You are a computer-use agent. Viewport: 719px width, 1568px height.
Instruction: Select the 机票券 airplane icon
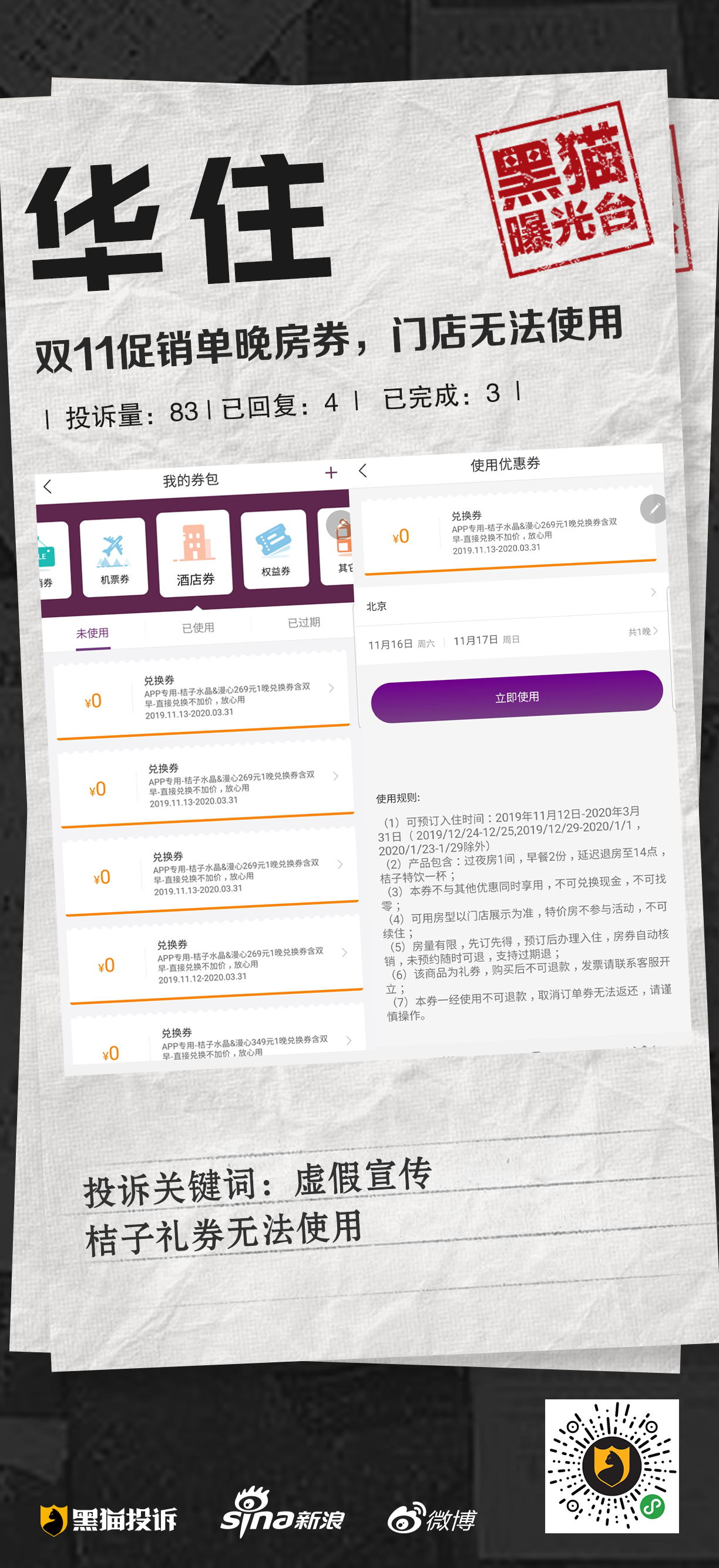tap(113, 550)
